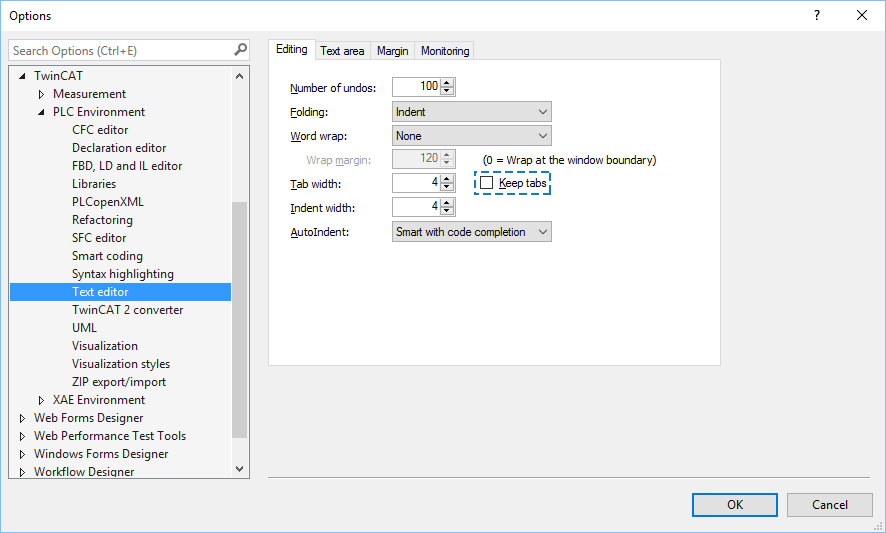Open the AutoIndent dropdown
Viewport: 886px width, 533px height.
[x=472, y=232]
